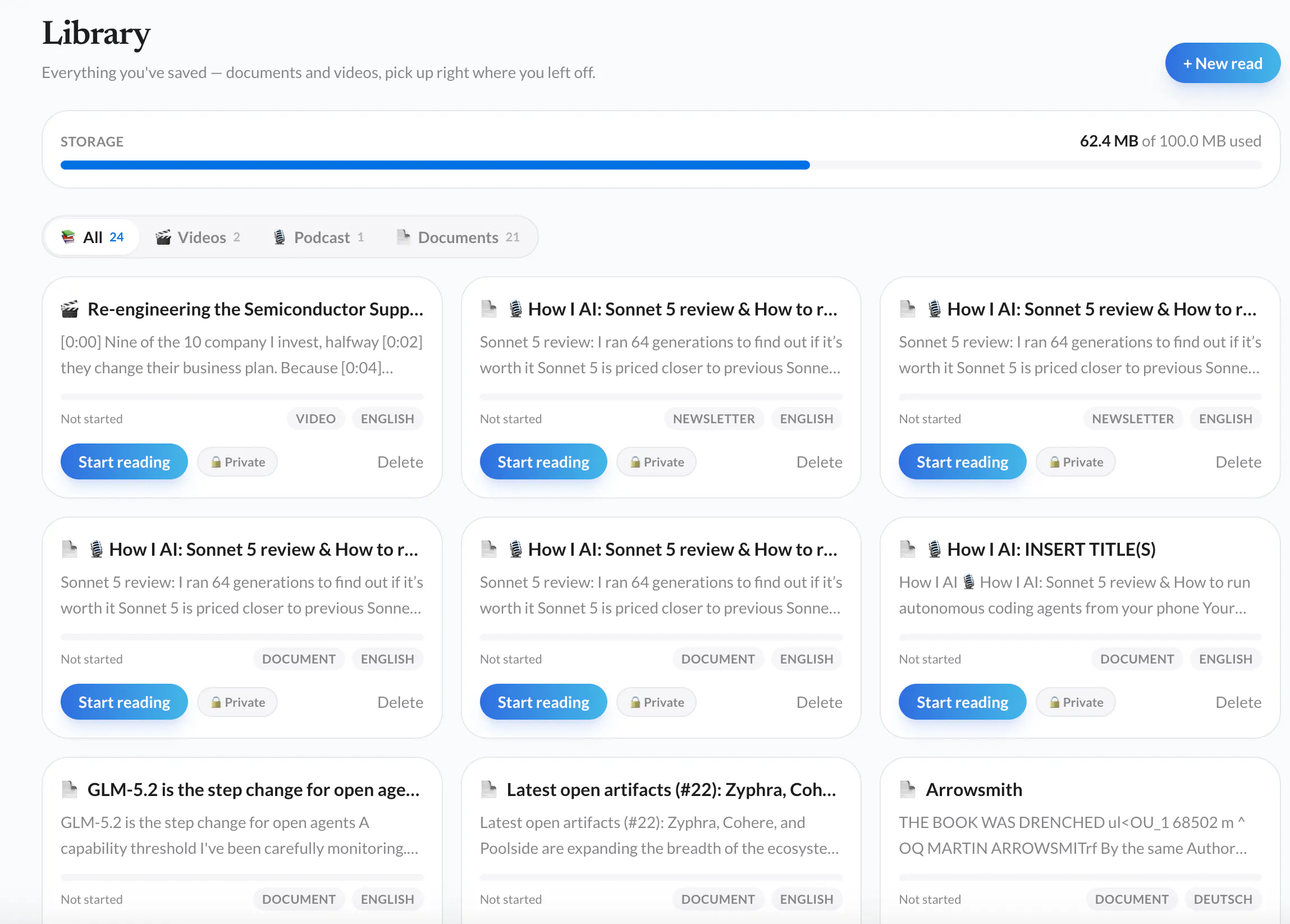
Task: Start reading Re-engineering the Semiconductor video
Action: (x=124, y=461)
